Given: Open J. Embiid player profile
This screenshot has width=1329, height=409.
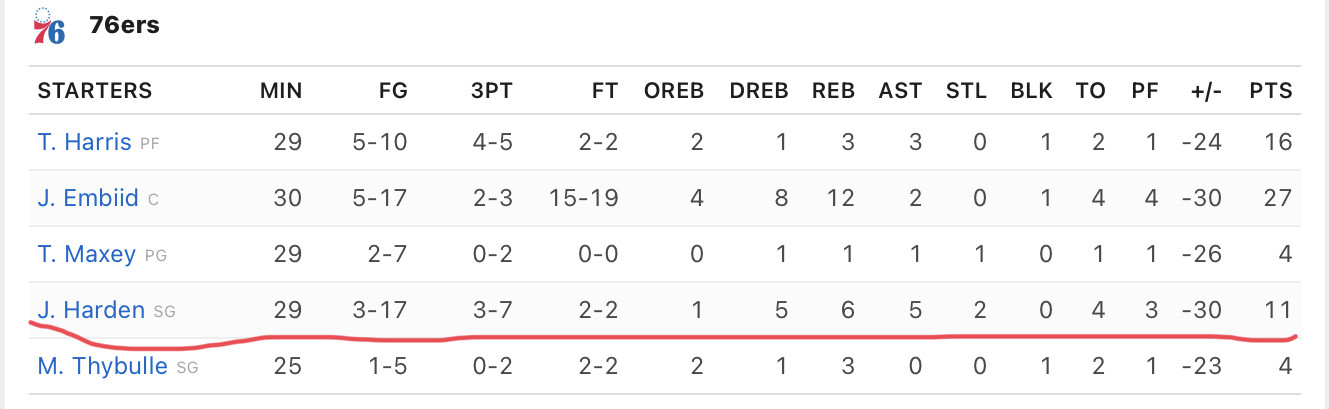Looking at the screenshot, I should (x=88, y=198).
